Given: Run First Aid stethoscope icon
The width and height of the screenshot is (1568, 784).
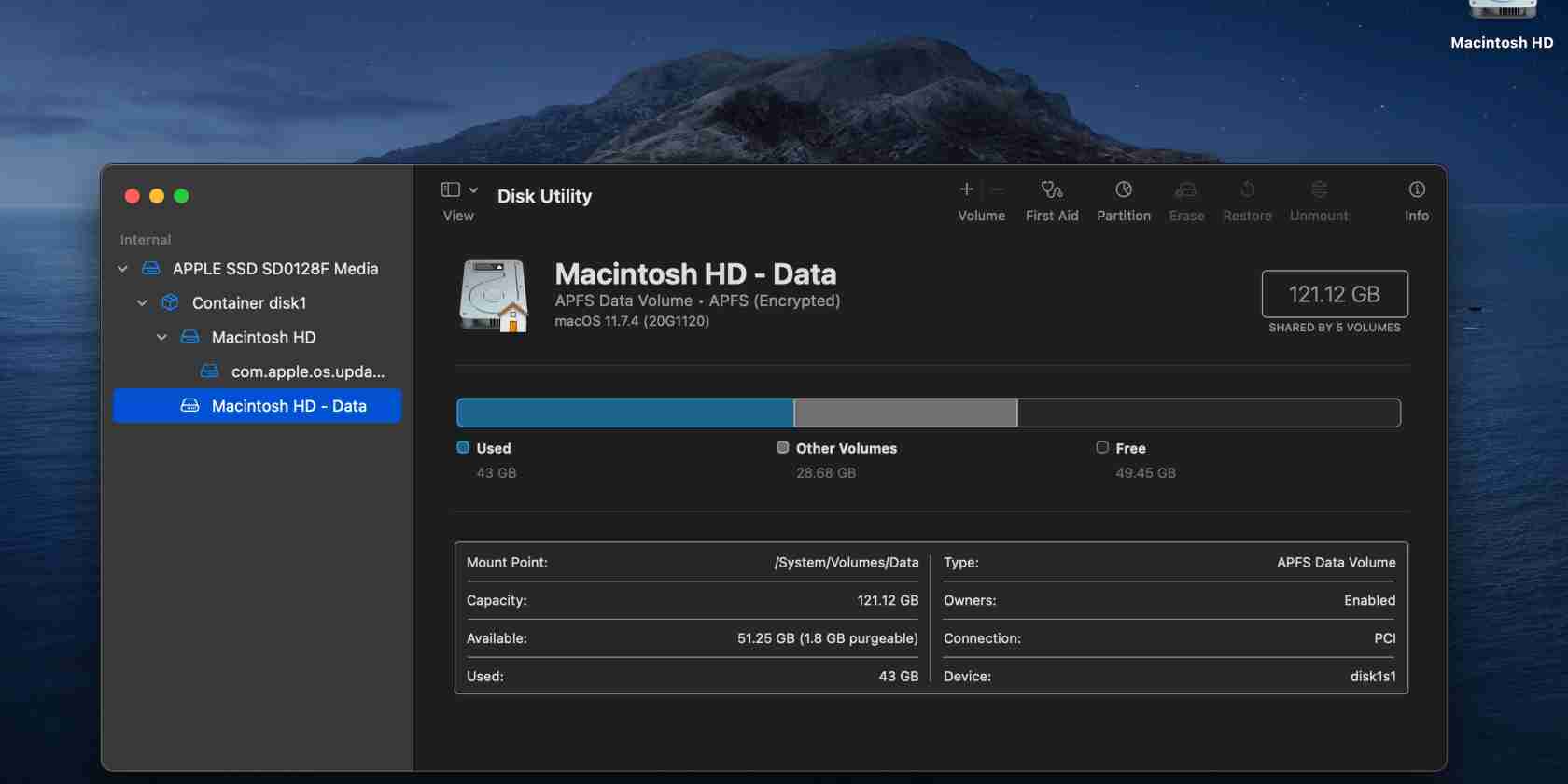Looking at the screenshot, I should point(1052,189).
